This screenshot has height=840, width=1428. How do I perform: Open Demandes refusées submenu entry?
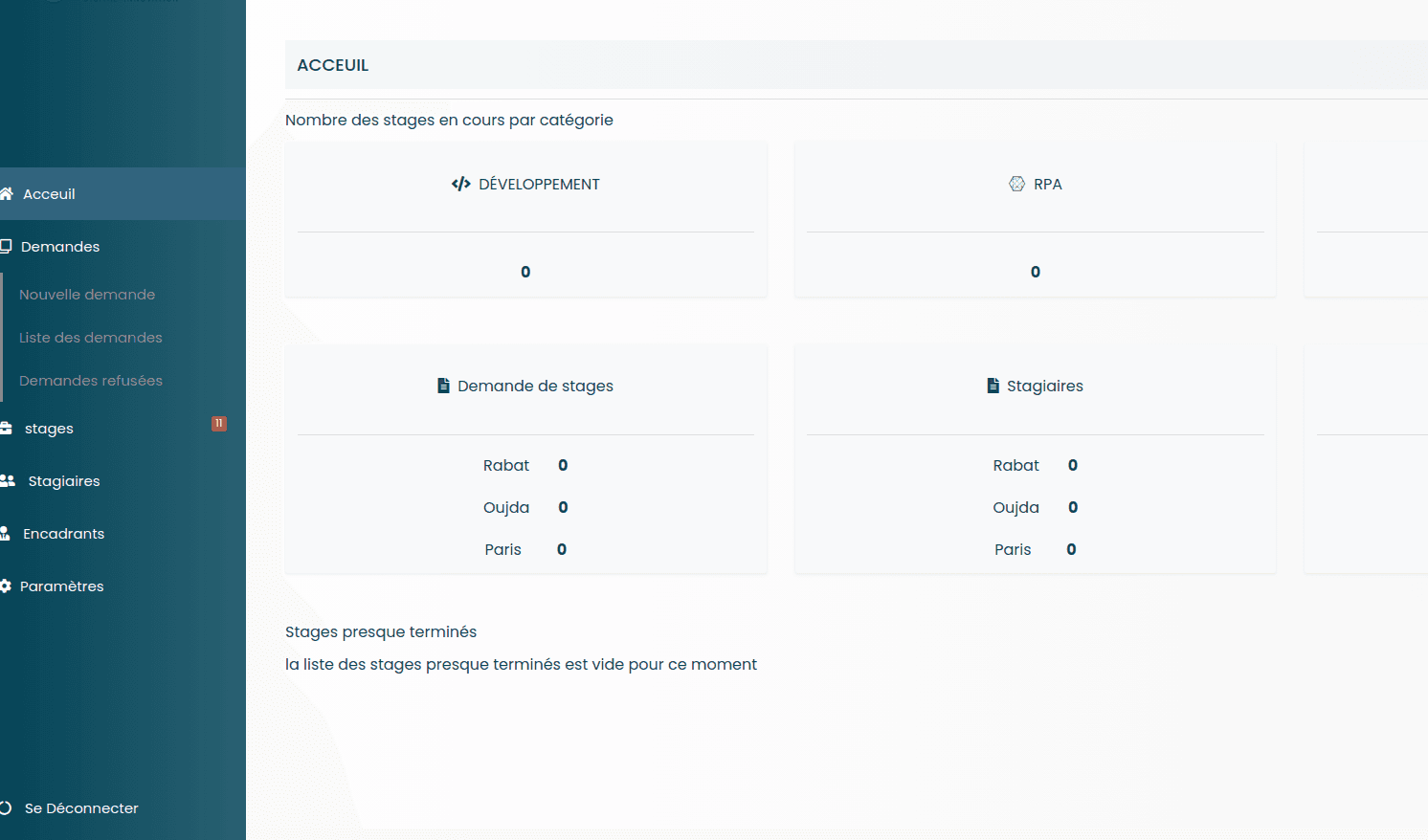tap(91, 381)
